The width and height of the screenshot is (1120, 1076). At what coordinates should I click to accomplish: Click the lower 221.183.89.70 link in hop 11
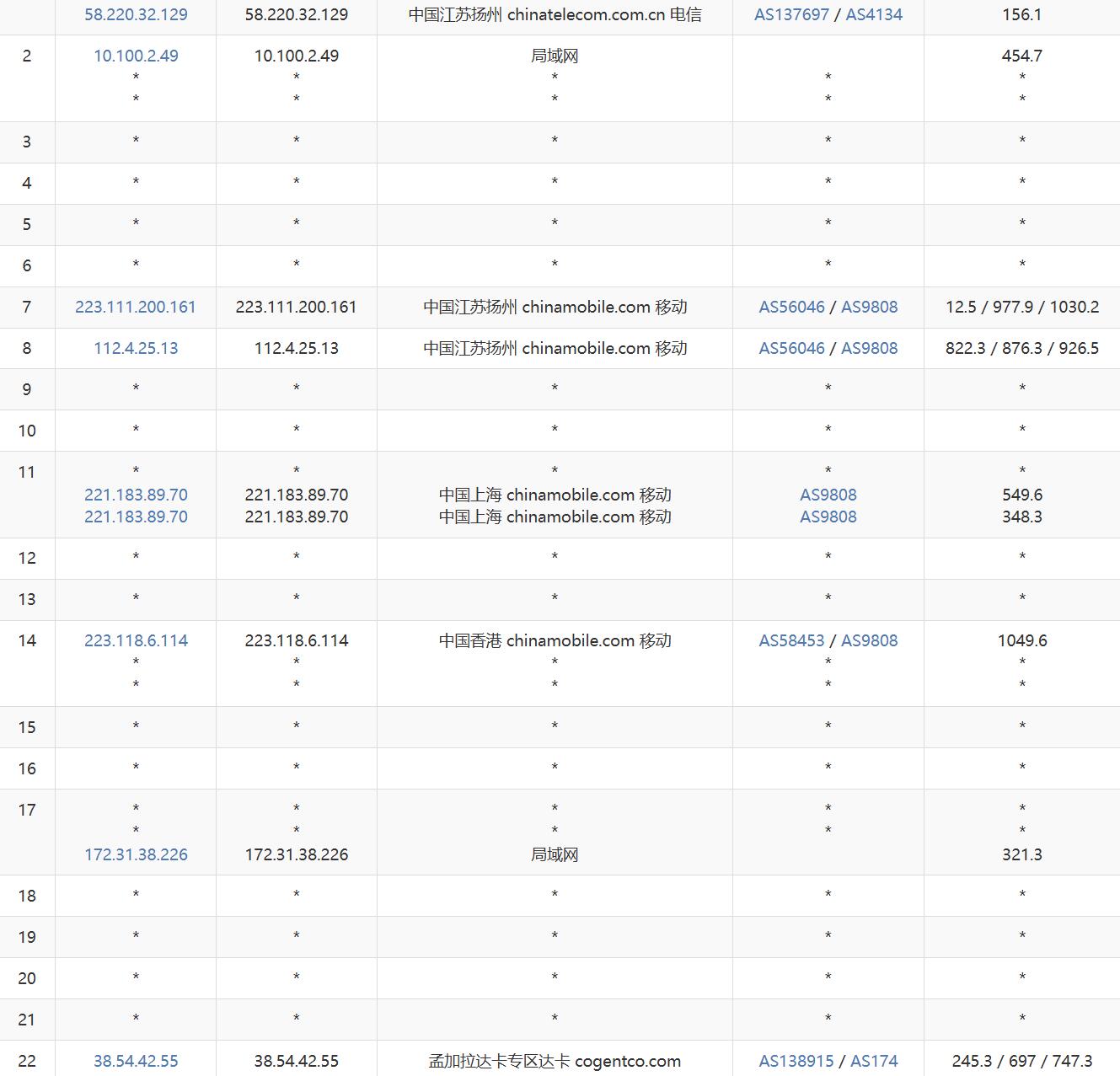[136, 517]
